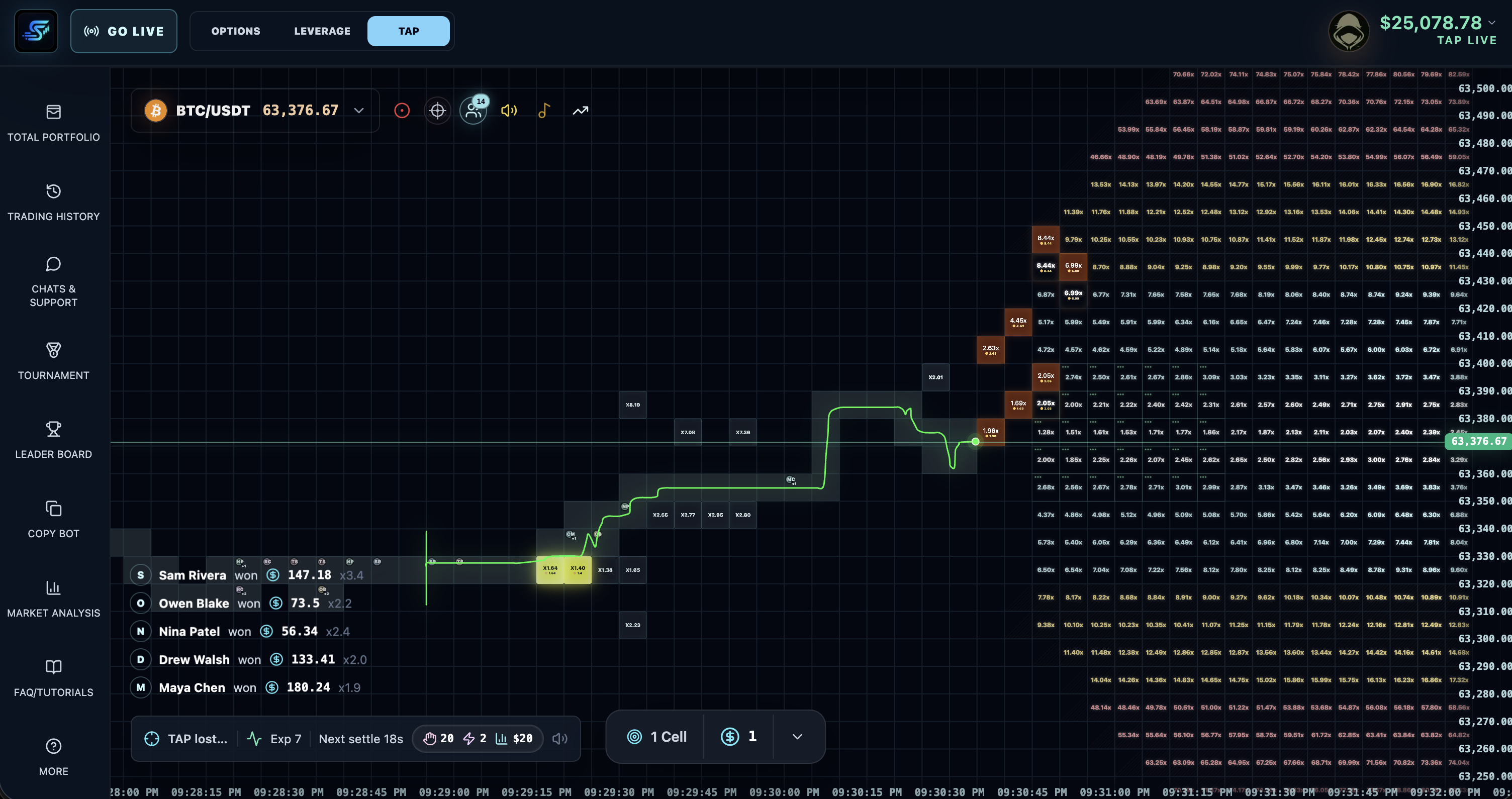The width and height of the screenshot is (1512, 799).
Task: Click the X8.19 grid cell
Action: [x=633, y=405]
